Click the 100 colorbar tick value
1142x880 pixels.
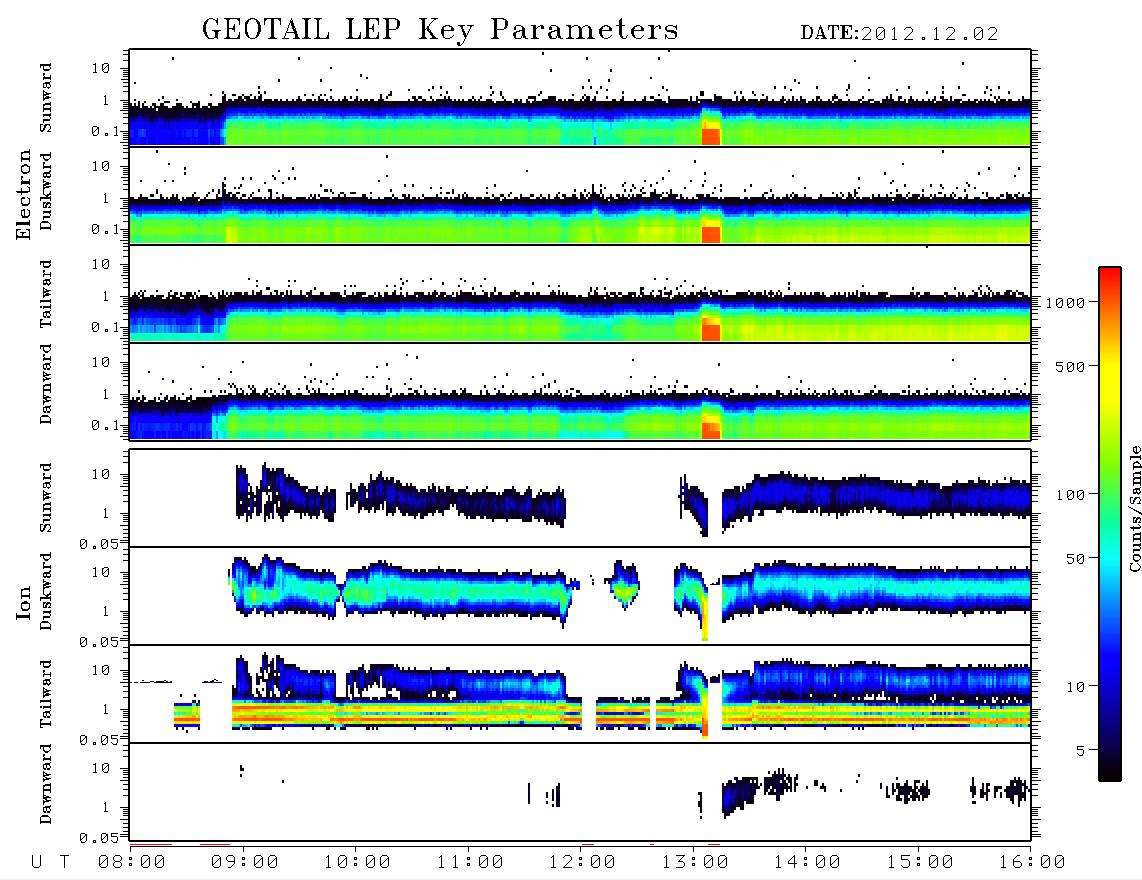[x=1070, y=495]
